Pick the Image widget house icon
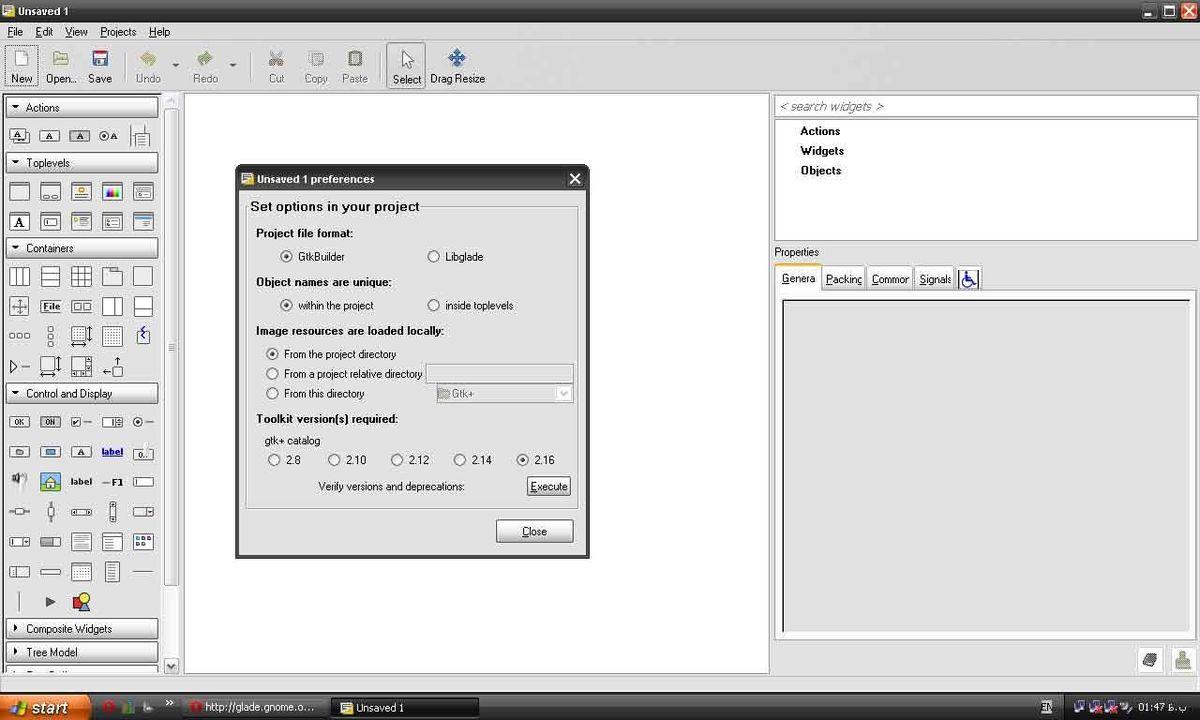Screen dimensions: 1200x720 [50, 482]
